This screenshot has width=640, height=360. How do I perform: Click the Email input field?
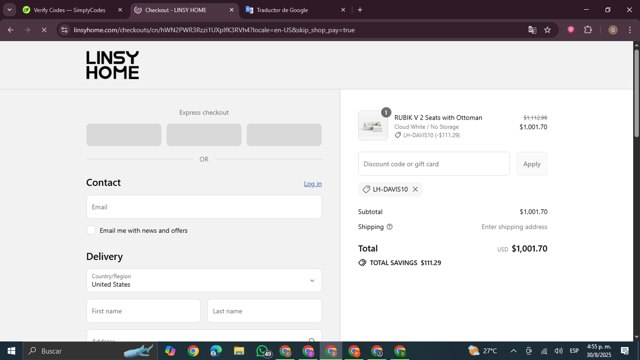204,207
